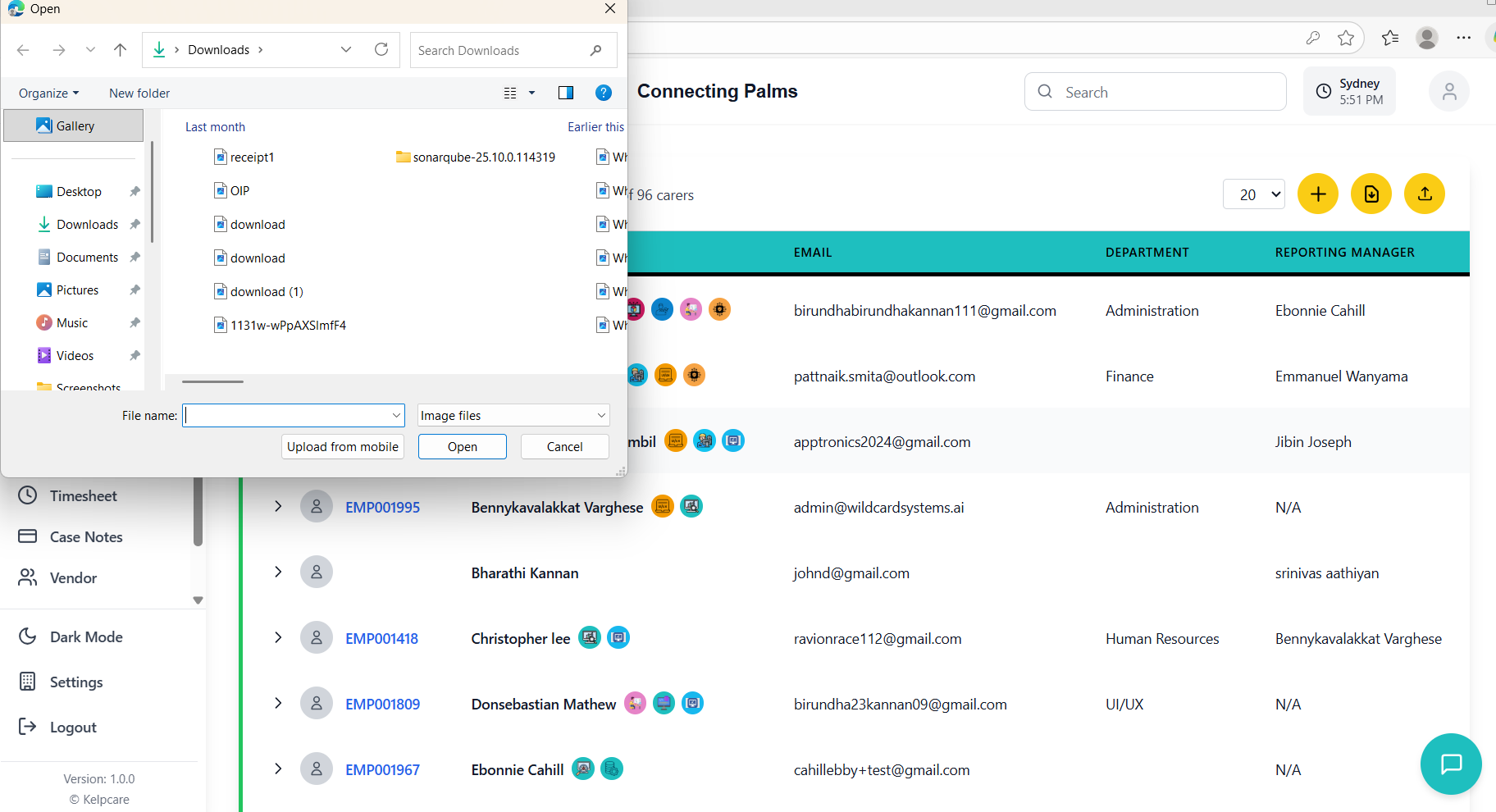This screenshot has width=1496, height=812.
Task: Refresh the Downloads folder listing
Action: click(x=381, y=50)
